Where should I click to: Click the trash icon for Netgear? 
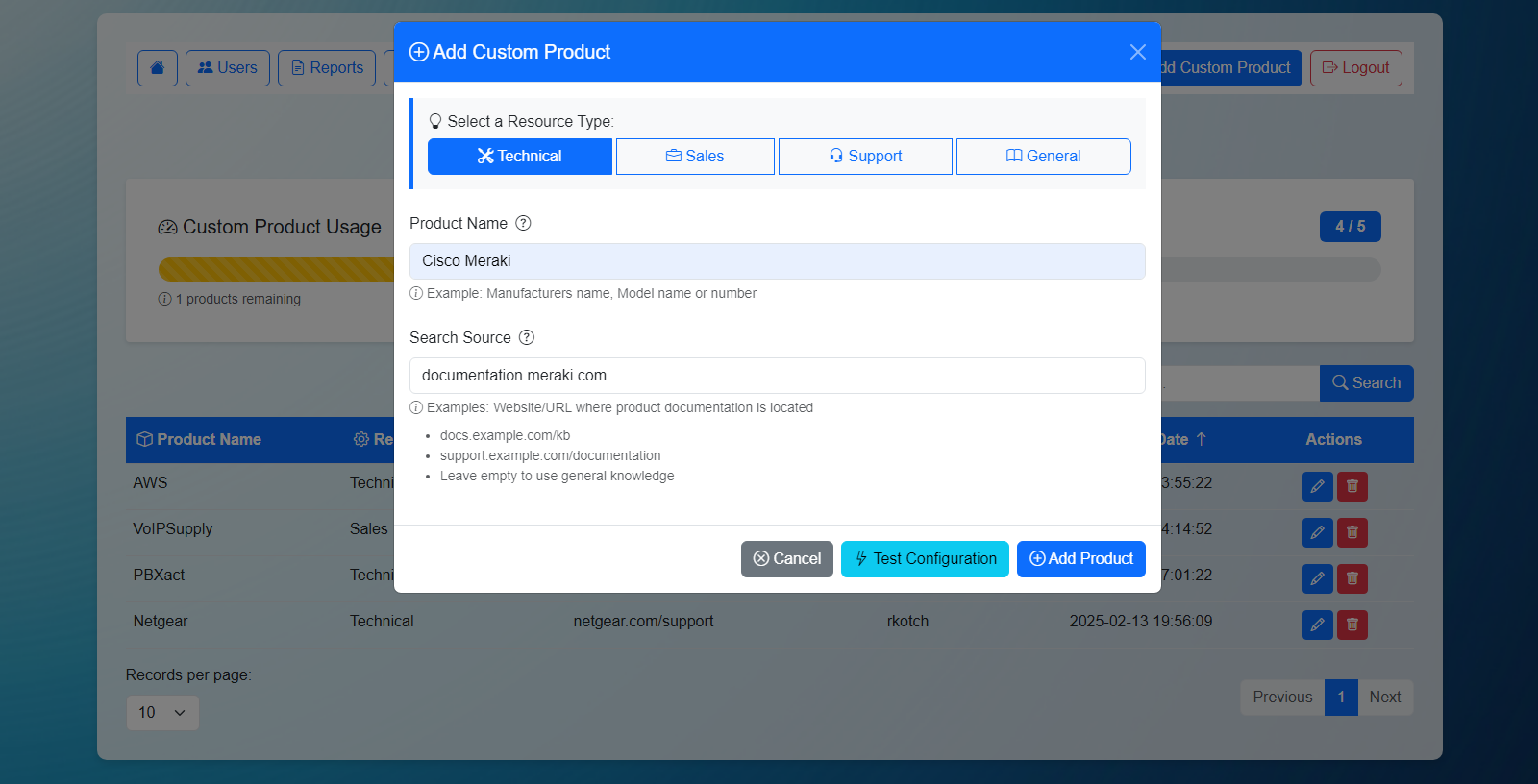pos(1352,625)
